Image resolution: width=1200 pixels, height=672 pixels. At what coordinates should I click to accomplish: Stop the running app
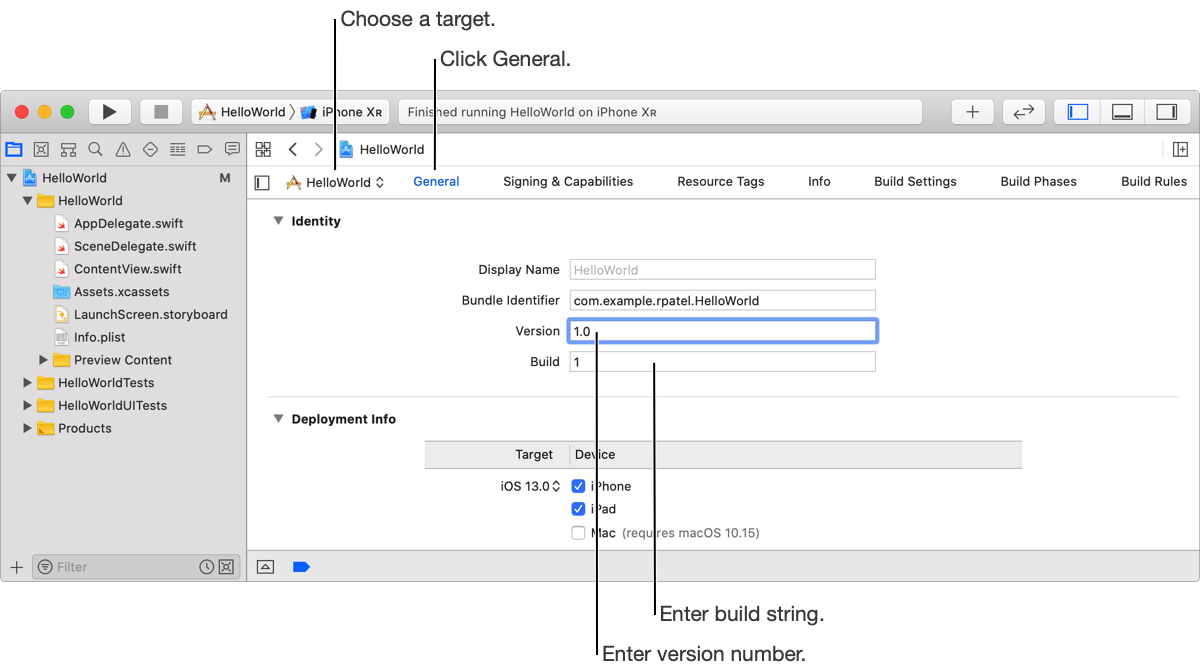click(161, 112)
